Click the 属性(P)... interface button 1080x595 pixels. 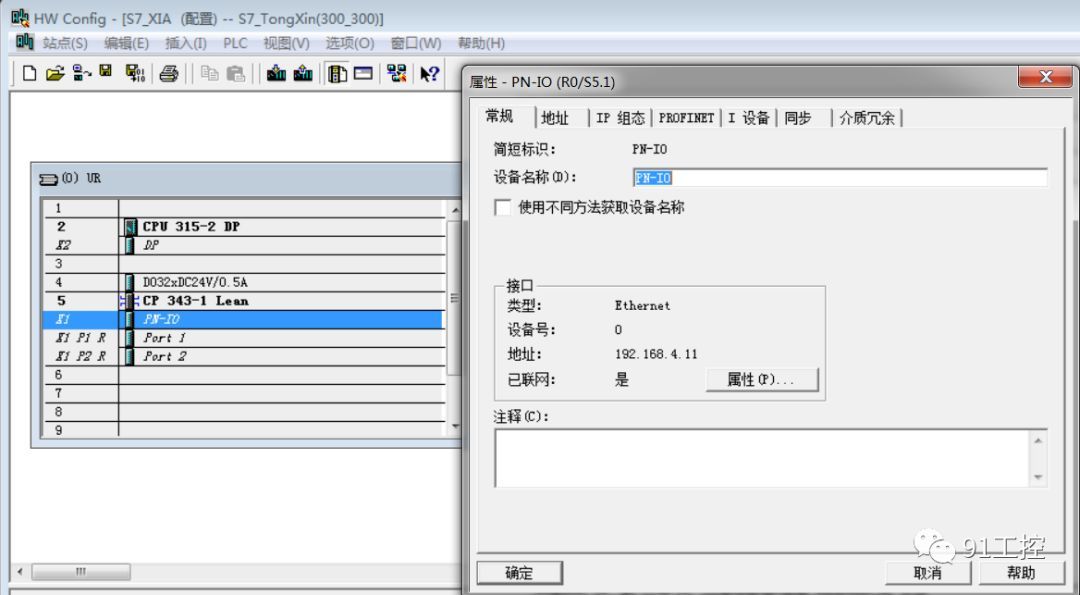(761, 380)
